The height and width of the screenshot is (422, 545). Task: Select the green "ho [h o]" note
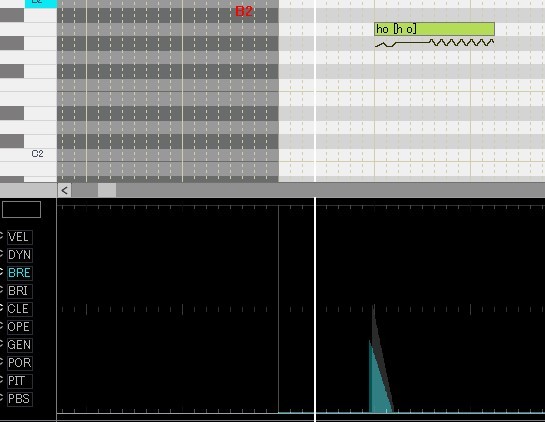tap(434, 29)
